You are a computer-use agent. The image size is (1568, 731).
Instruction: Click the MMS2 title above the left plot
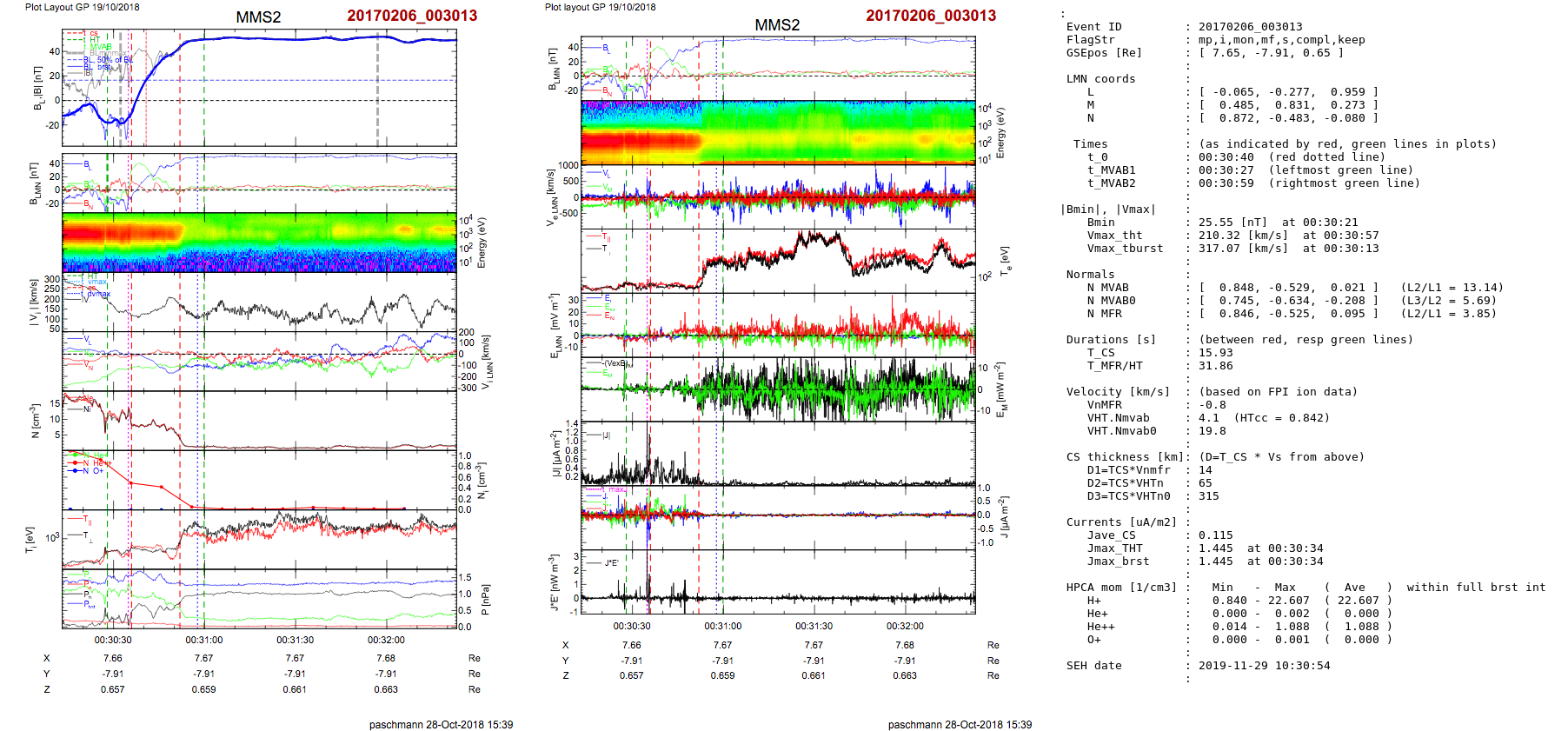tap(258, 17)
